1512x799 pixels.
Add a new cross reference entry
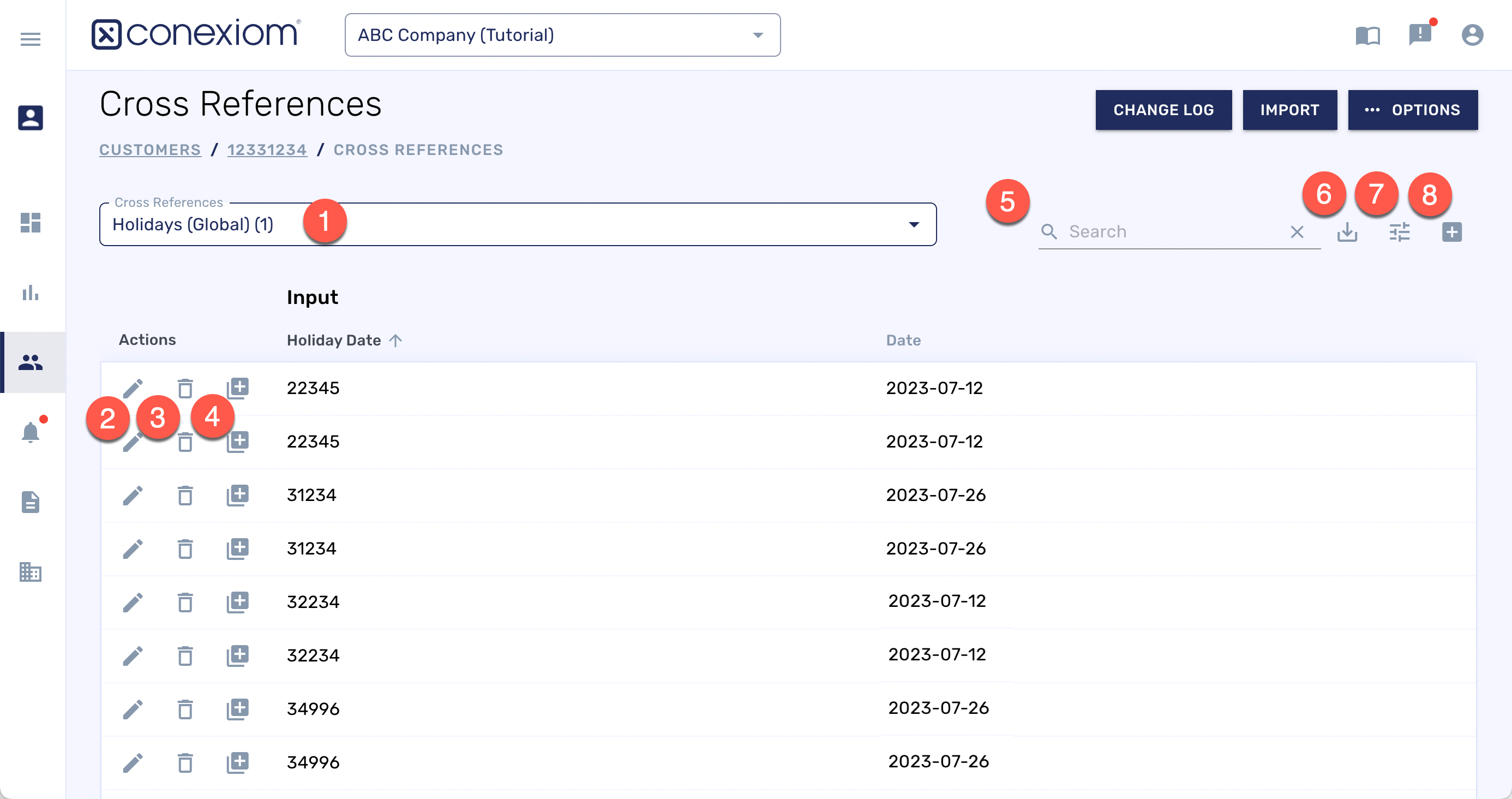[x=1451, y=232]
